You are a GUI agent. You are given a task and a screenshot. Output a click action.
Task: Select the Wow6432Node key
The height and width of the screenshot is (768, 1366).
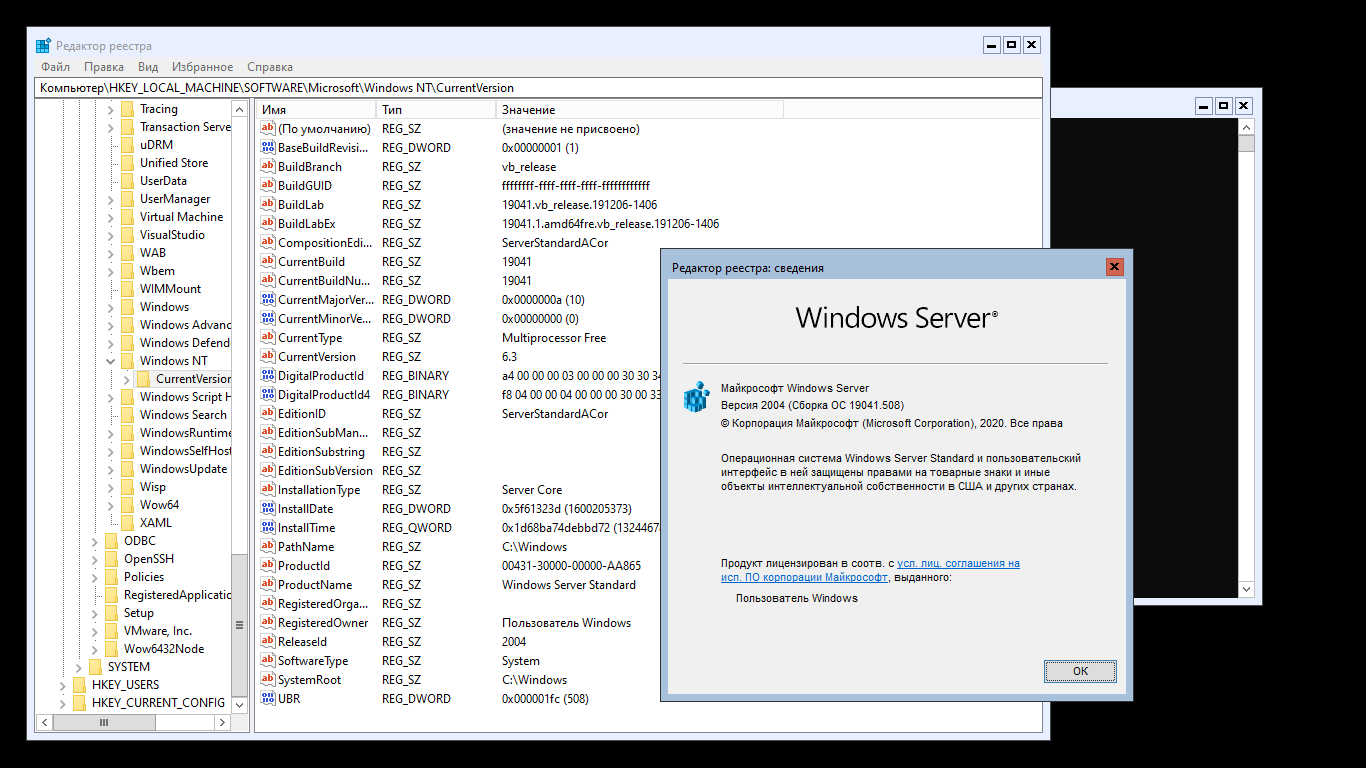[164, 649]
